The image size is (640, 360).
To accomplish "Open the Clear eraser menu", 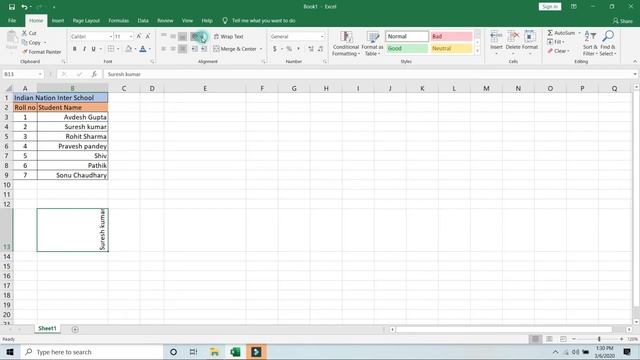I will (x=558, y=51).
